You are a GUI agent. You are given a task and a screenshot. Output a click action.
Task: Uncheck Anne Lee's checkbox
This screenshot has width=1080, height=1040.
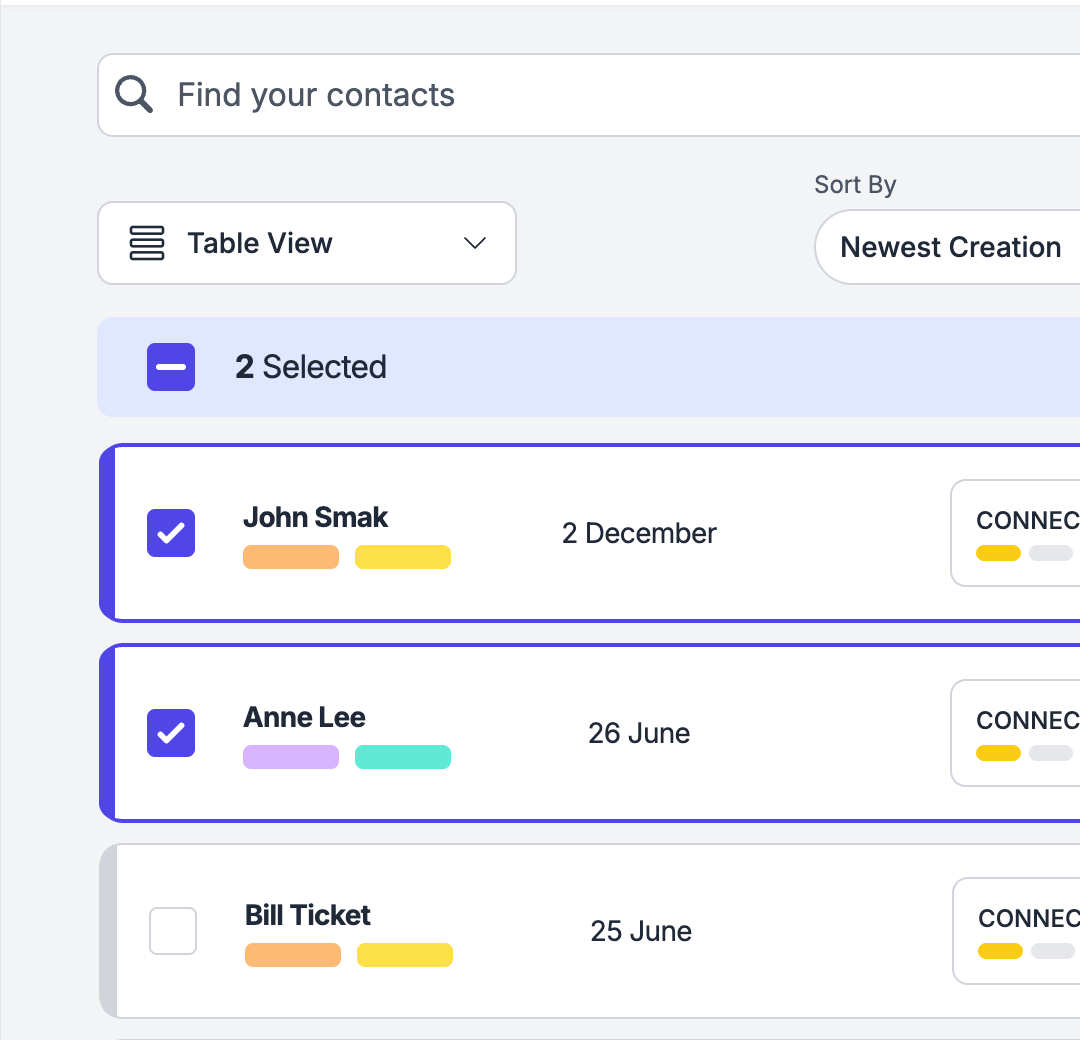[171, 733]
